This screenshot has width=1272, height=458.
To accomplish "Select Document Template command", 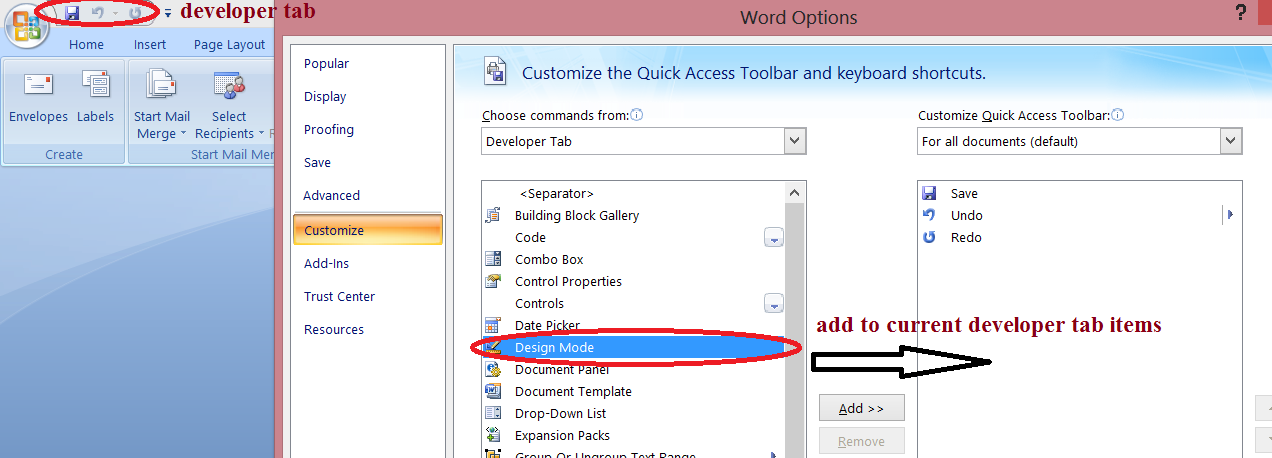I will click(634, 391).
